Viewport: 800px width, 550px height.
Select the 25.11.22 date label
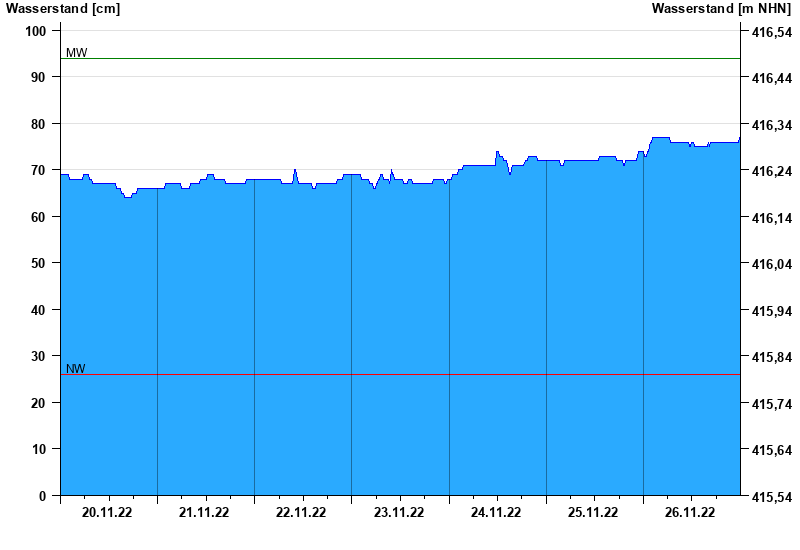pyautogui.click(x=593, y=513)
